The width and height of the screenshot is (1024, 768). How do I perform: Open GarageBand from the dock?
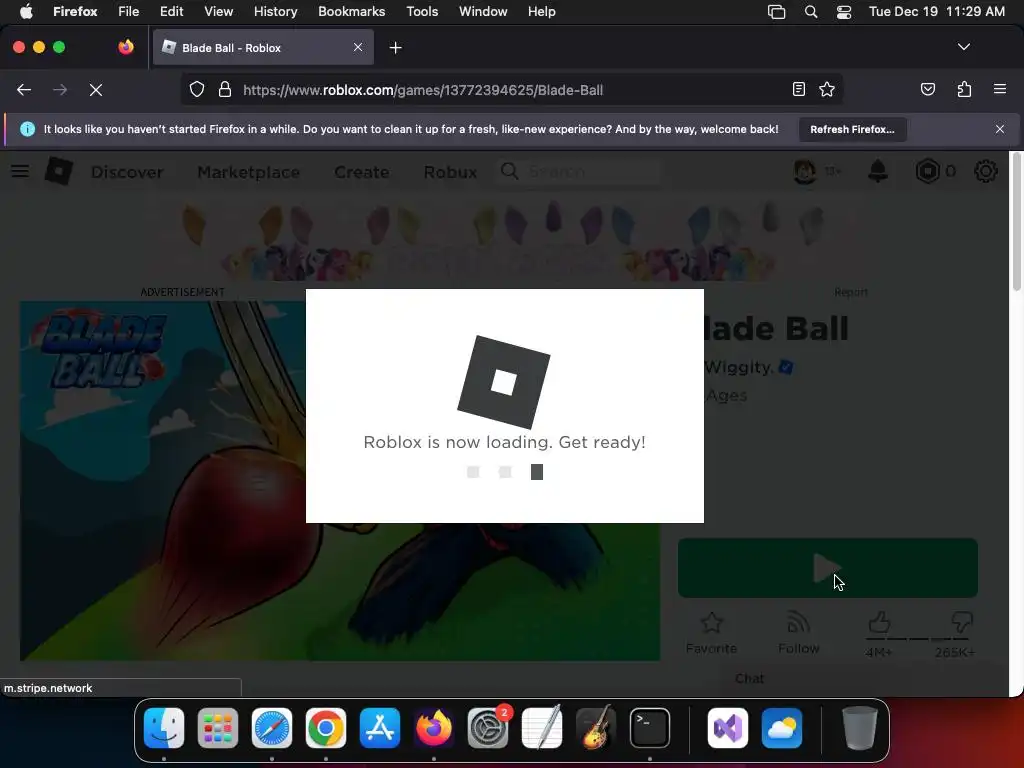coord(596,728)
